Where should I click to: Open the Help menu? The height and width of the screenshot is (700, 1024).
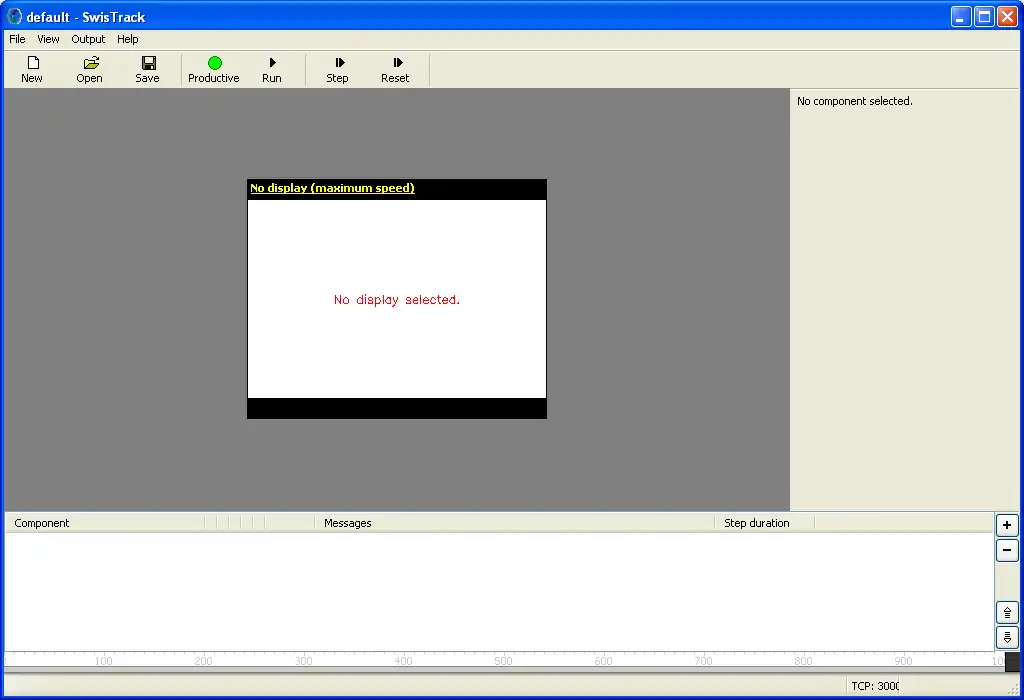128,39
